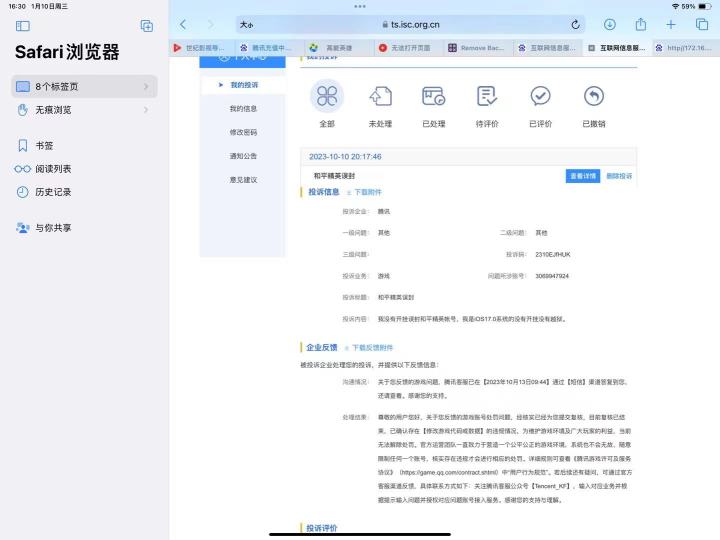Tap the share icon in toolbar
This screenshot has width=720, height=540.
pyautogui.click(x=641, y=24)
